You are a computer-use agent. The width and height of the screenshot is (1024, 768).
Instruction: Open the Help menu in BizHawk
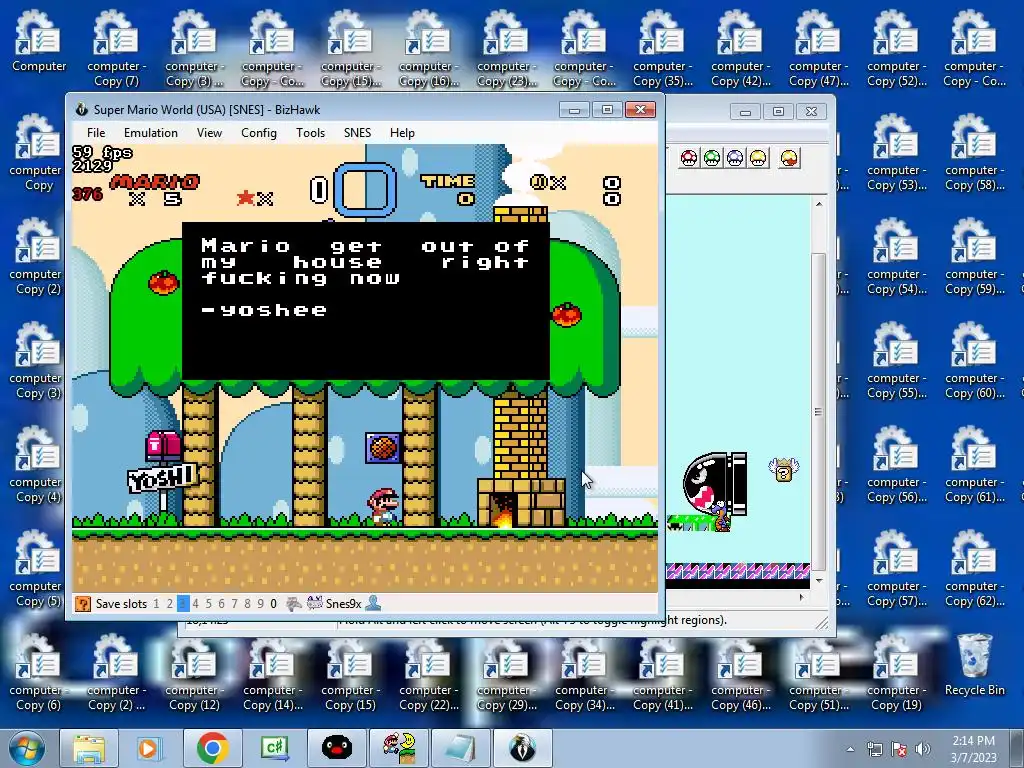coord(402,133)
